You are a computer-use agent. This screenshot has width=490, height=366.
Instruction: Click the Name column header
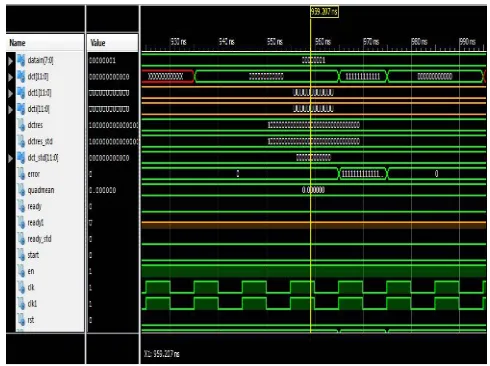pyautogui.click(x=45, y=43)
